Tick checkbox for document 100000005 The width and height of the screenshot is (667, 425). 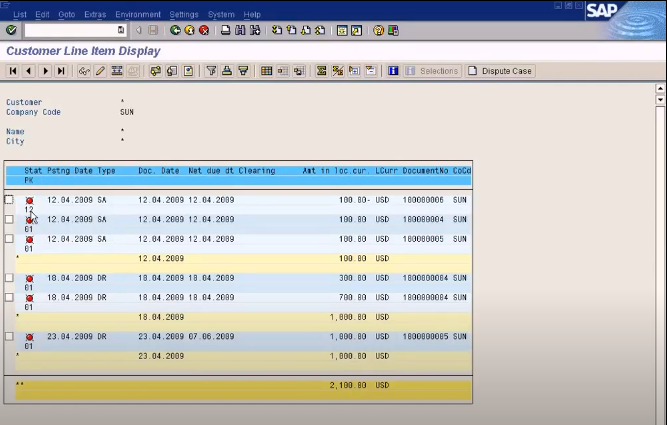(x=9, y=239)
